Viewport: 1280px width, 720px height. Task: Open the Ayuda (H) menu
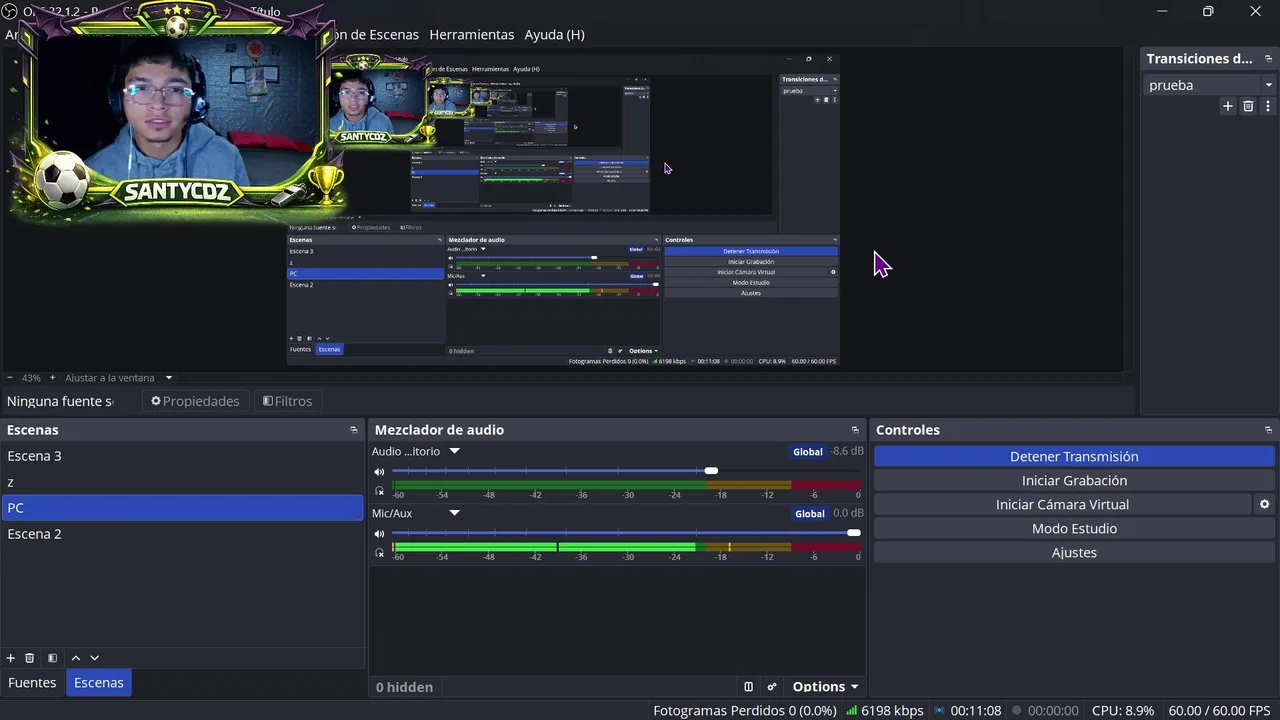click(554, 34)
